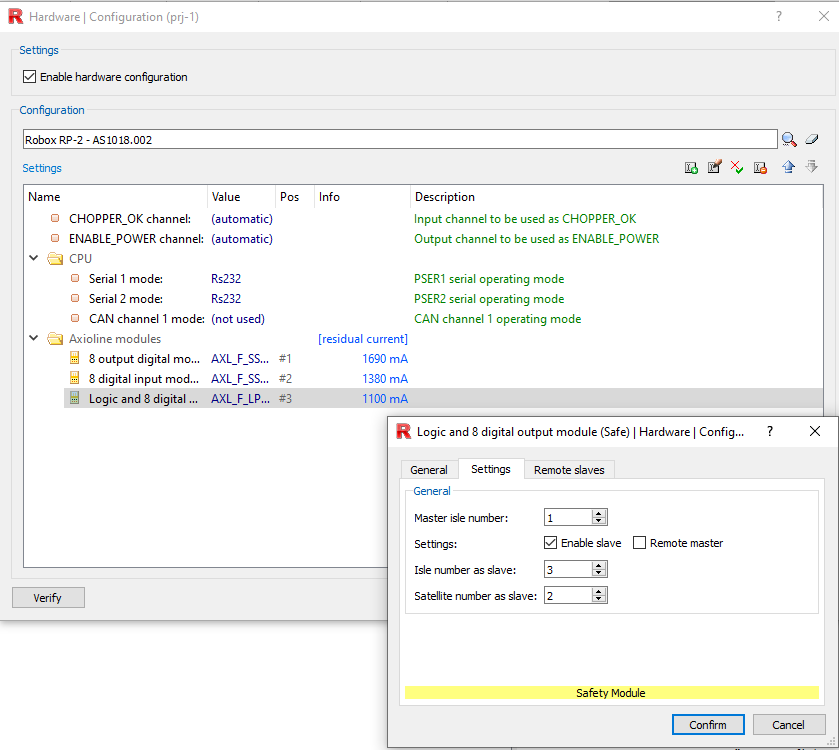Select the Logic and 8 digital module green icon
This screenshot has width=839, height=750.
pyautogui.click(x=75, y=398)
